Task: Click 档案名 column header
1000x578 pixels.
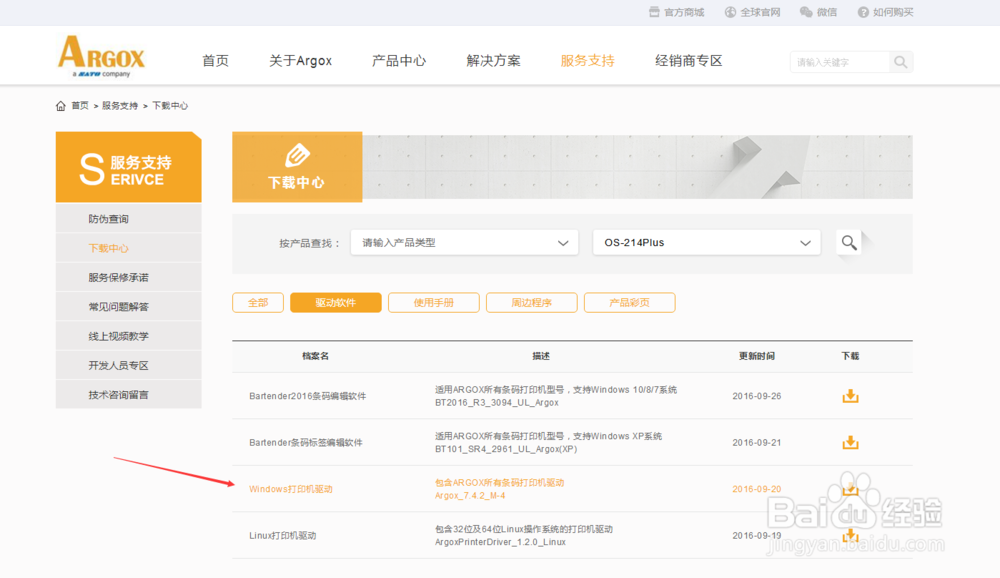Action: pyautogui.click(x=315, y=356)
